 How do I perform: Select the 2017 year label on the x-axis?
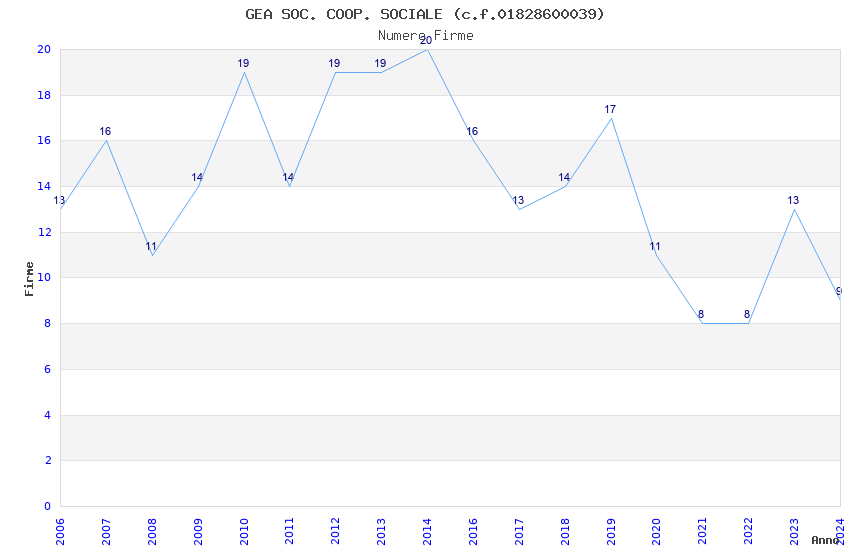[519, 532]
